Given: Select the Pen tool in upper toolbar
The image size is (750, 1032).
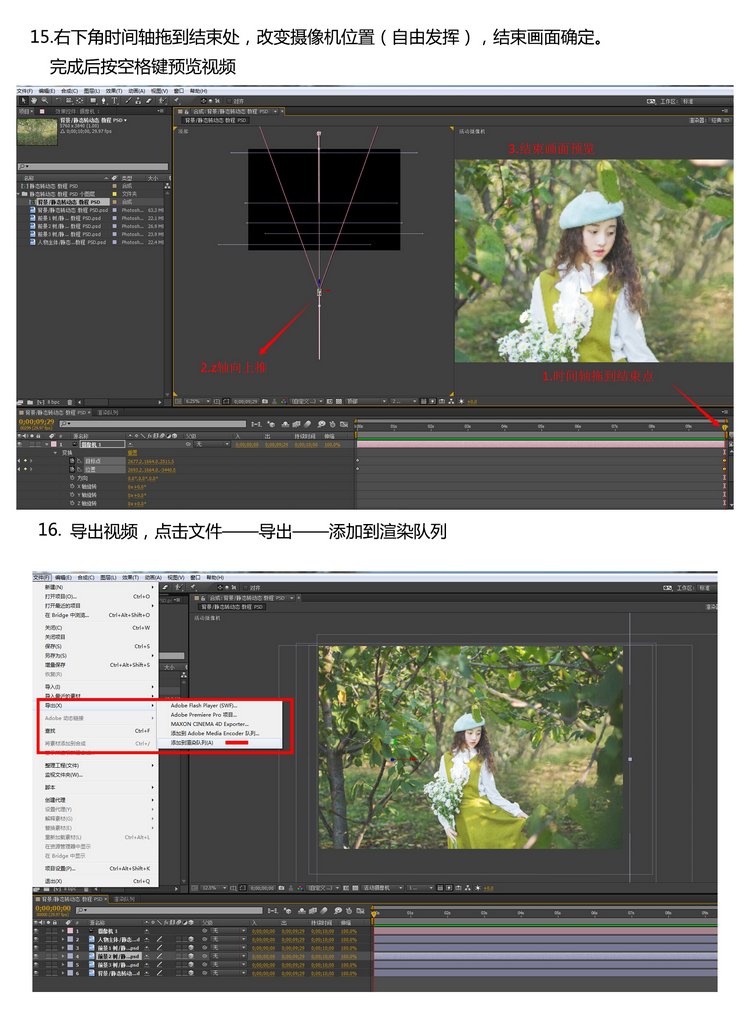Looking at the screenshot, I should 103,101.
